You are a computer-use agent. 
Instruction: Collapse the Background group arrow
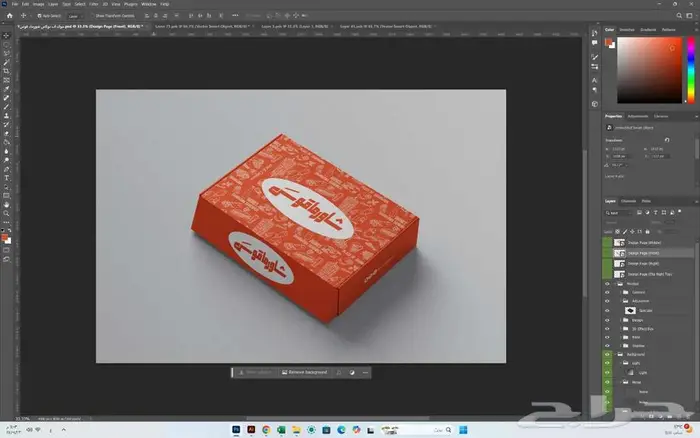[615, 355]
